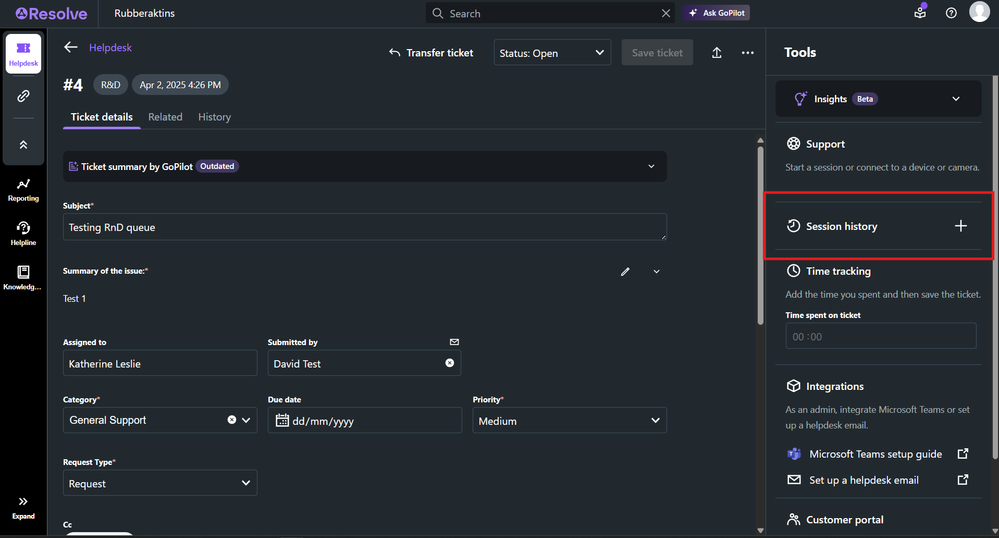Click the Time spent on ticket field

point(880,336)
